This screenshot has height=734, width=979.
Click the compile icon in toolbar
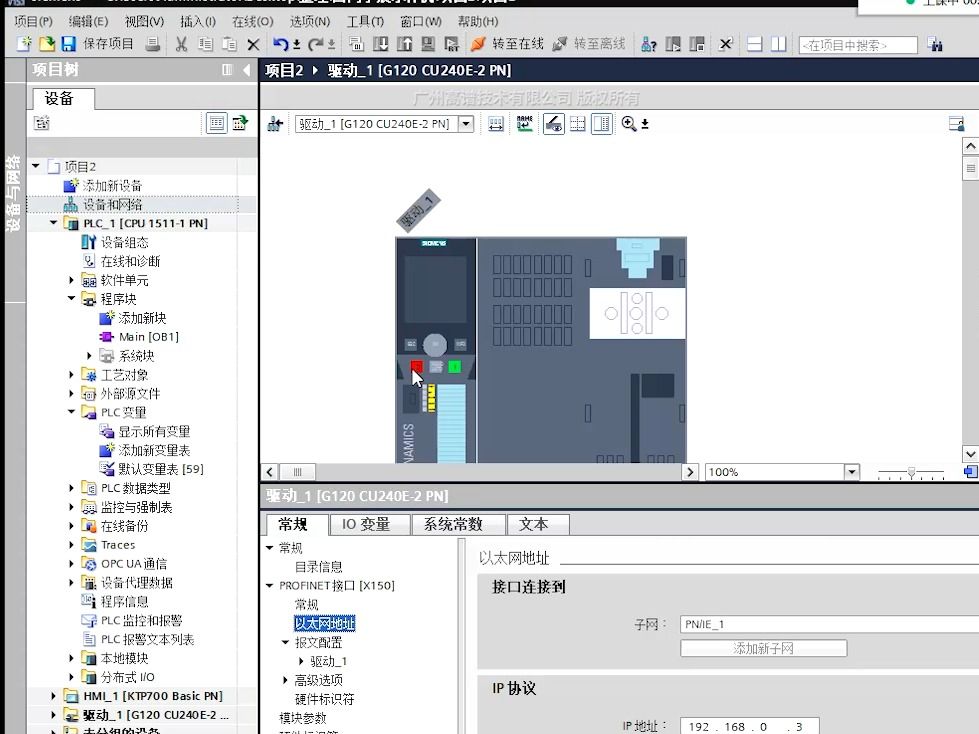(x=357, y=44)
